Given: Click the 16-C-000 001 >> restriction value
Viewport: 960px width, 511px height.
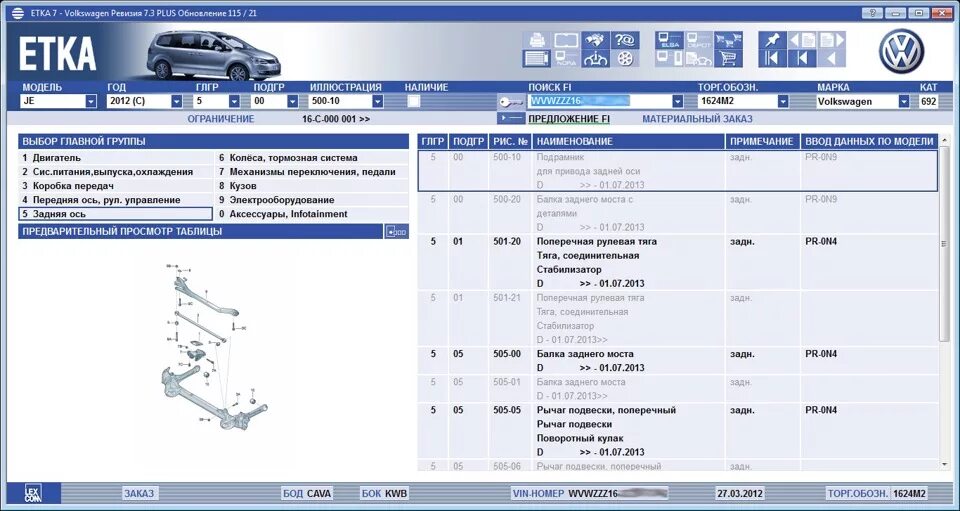Looking at the screenshot, I should (336, 119).
